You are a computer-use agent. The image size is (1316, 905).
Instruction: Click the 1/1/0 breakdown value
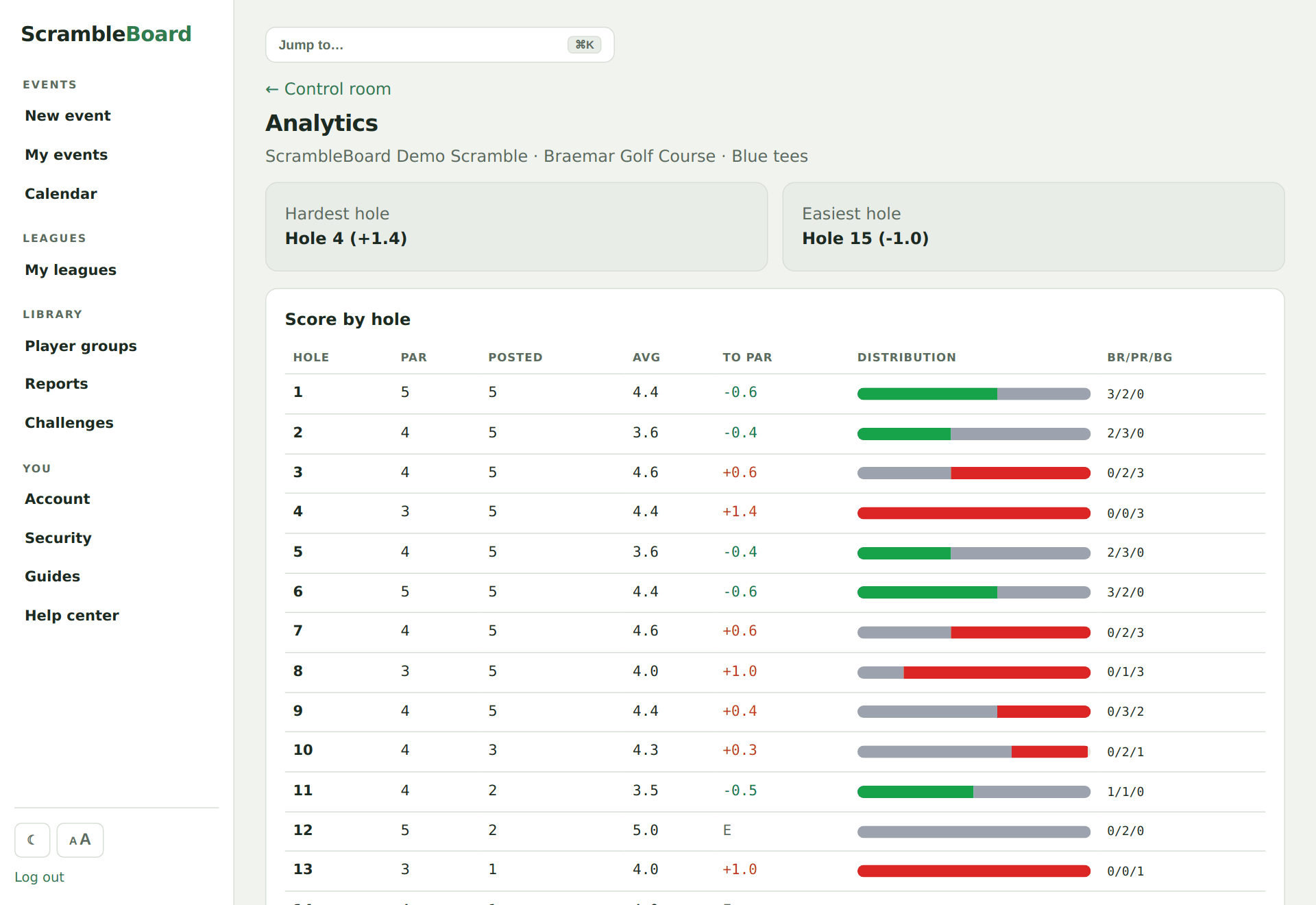tap(1125, 792)
